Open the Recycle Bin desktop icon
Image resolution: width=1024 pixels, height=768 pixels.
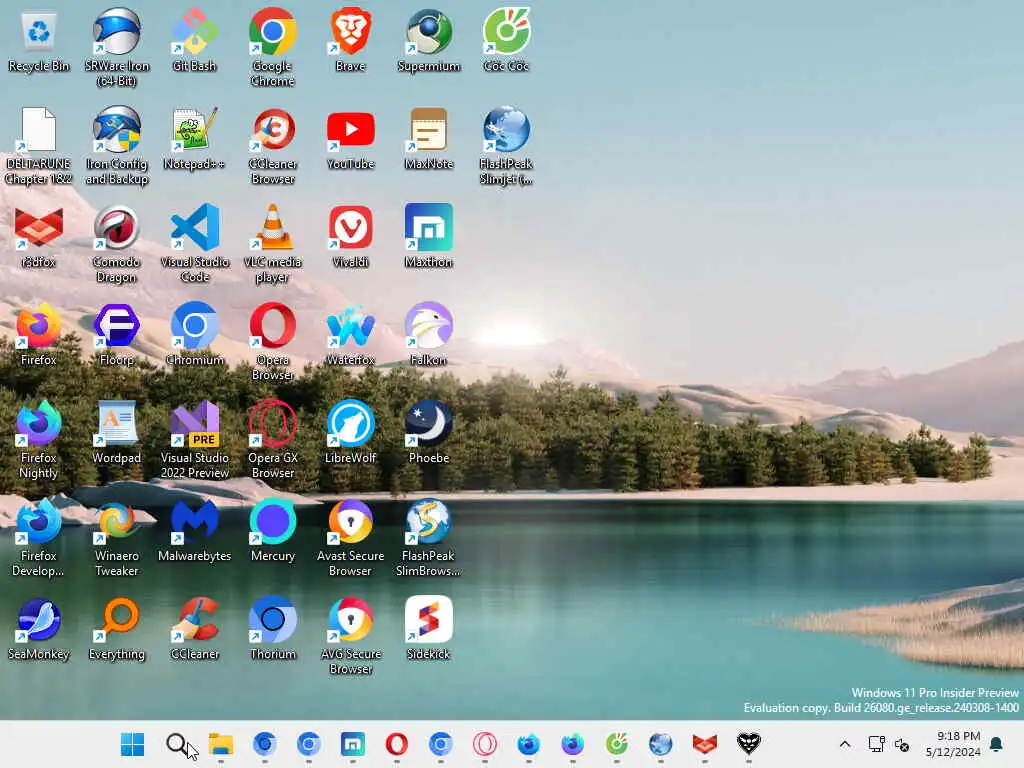pos(39,40)
